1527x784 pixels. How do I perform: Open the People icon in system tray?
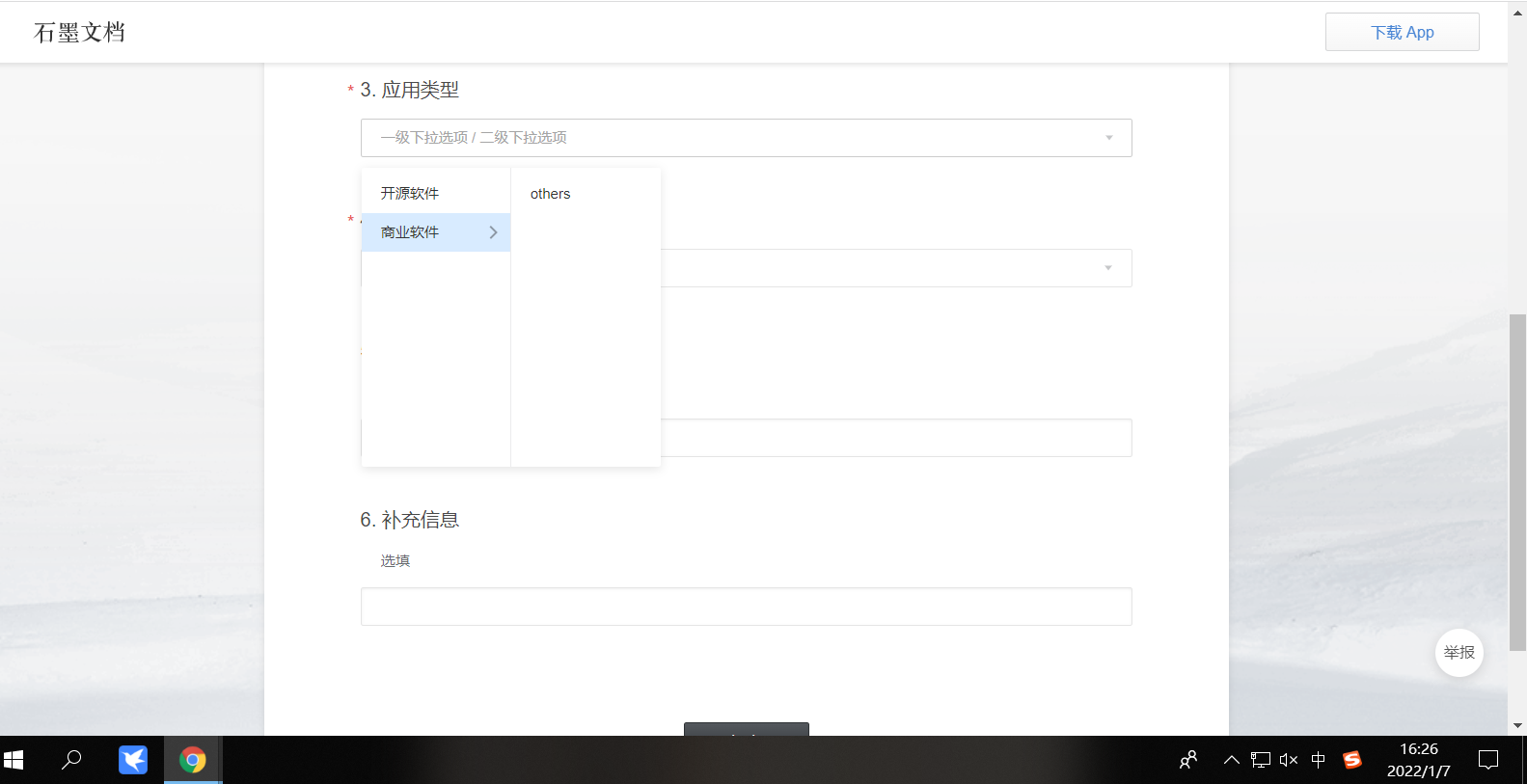(x=1188, y=760)
